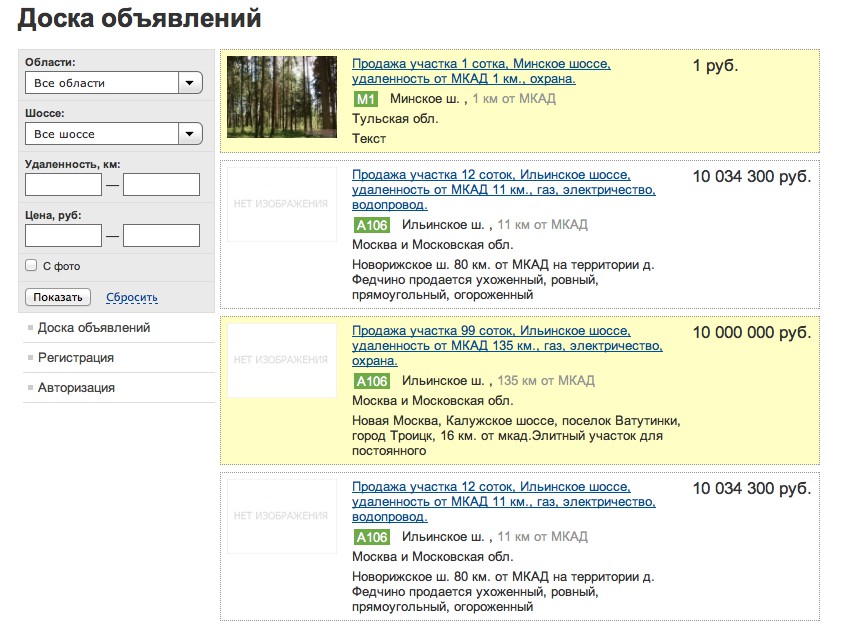The width and height of the screenshot is (845, 626).
Task: Click the "Доска объявлений" page heading
Action: 140,18
